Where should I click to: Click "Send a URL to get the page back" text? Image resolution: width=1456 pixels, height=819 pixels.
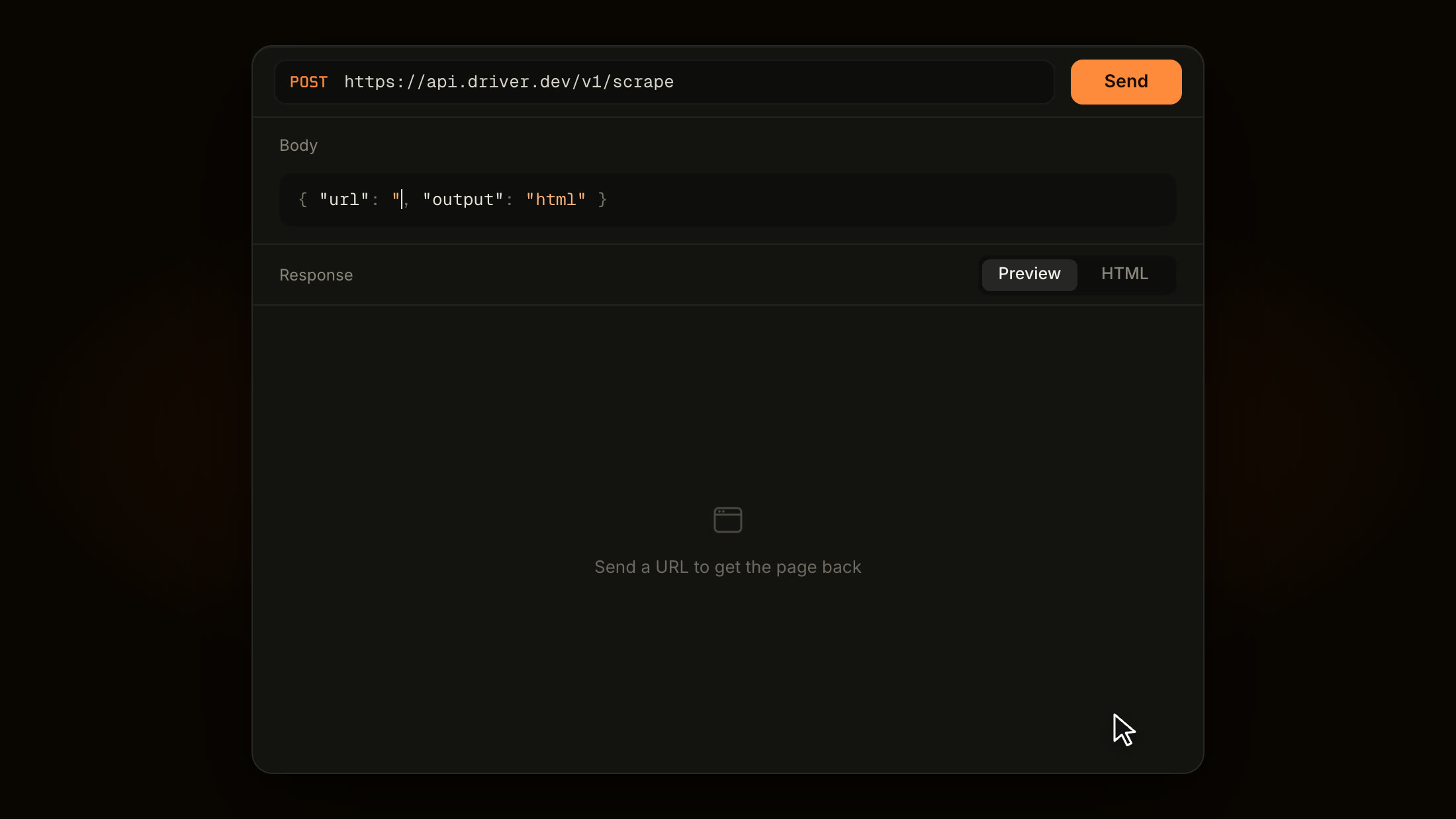[x=727, y=568]
